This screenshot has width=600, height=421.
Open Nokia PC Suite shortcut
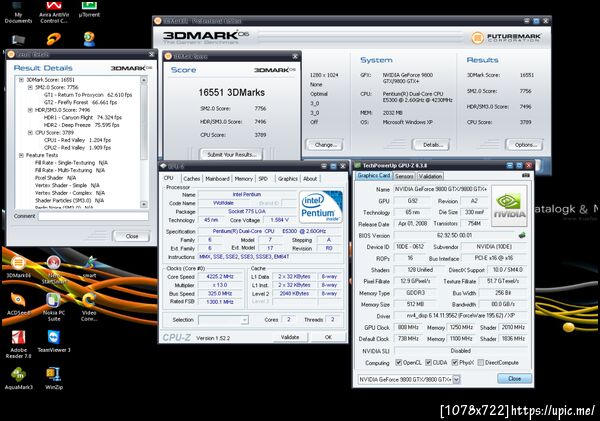click(x=54, y=307)
